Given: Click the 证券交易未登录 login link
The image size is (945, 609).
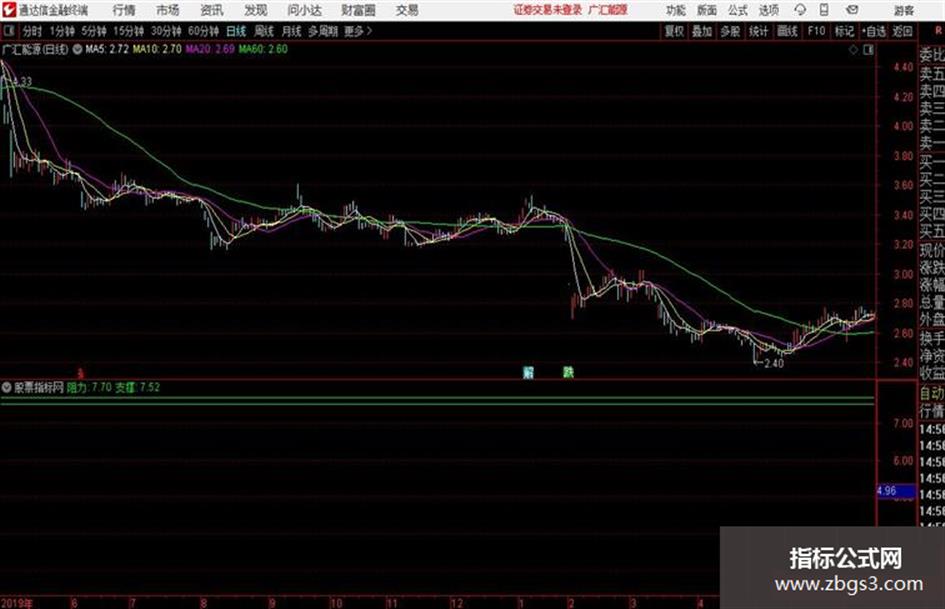Looking at the screenshot, I should [x=548, y=10].
